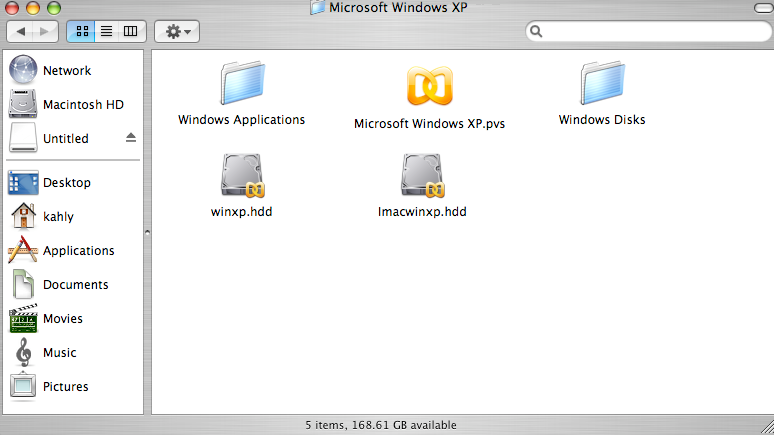Click the window resize grip corner
Image resolution: width=774 pixels, height=435 pixels.
click(767, 427)
